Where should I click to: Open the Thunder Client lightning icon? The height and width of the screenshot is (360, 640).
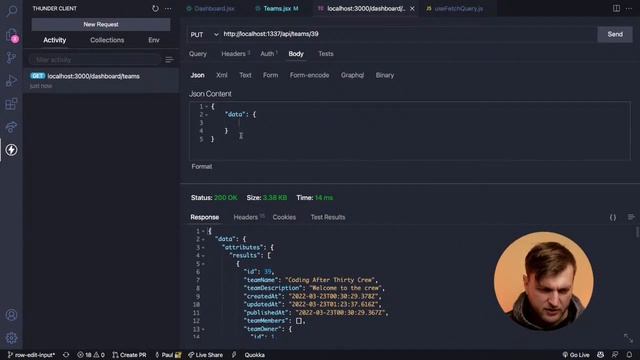coord(11,150)
